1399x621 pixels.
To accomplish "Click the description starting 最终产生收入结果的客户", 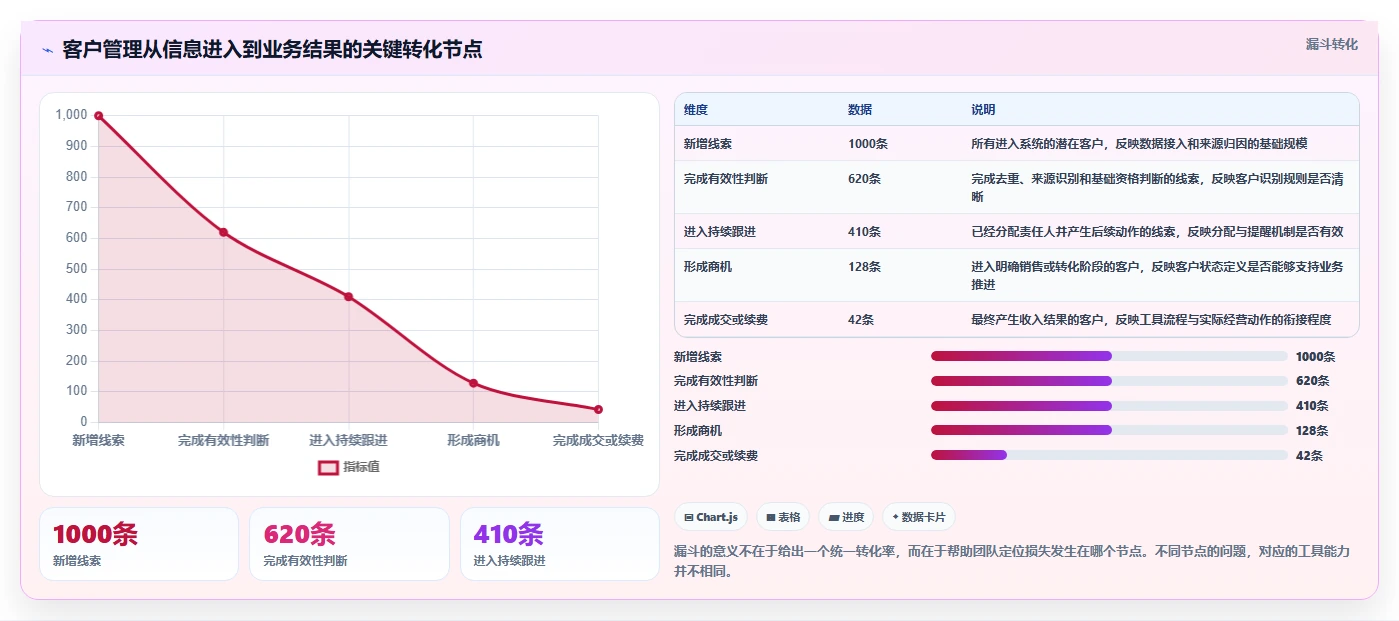I will (1151, 320).
